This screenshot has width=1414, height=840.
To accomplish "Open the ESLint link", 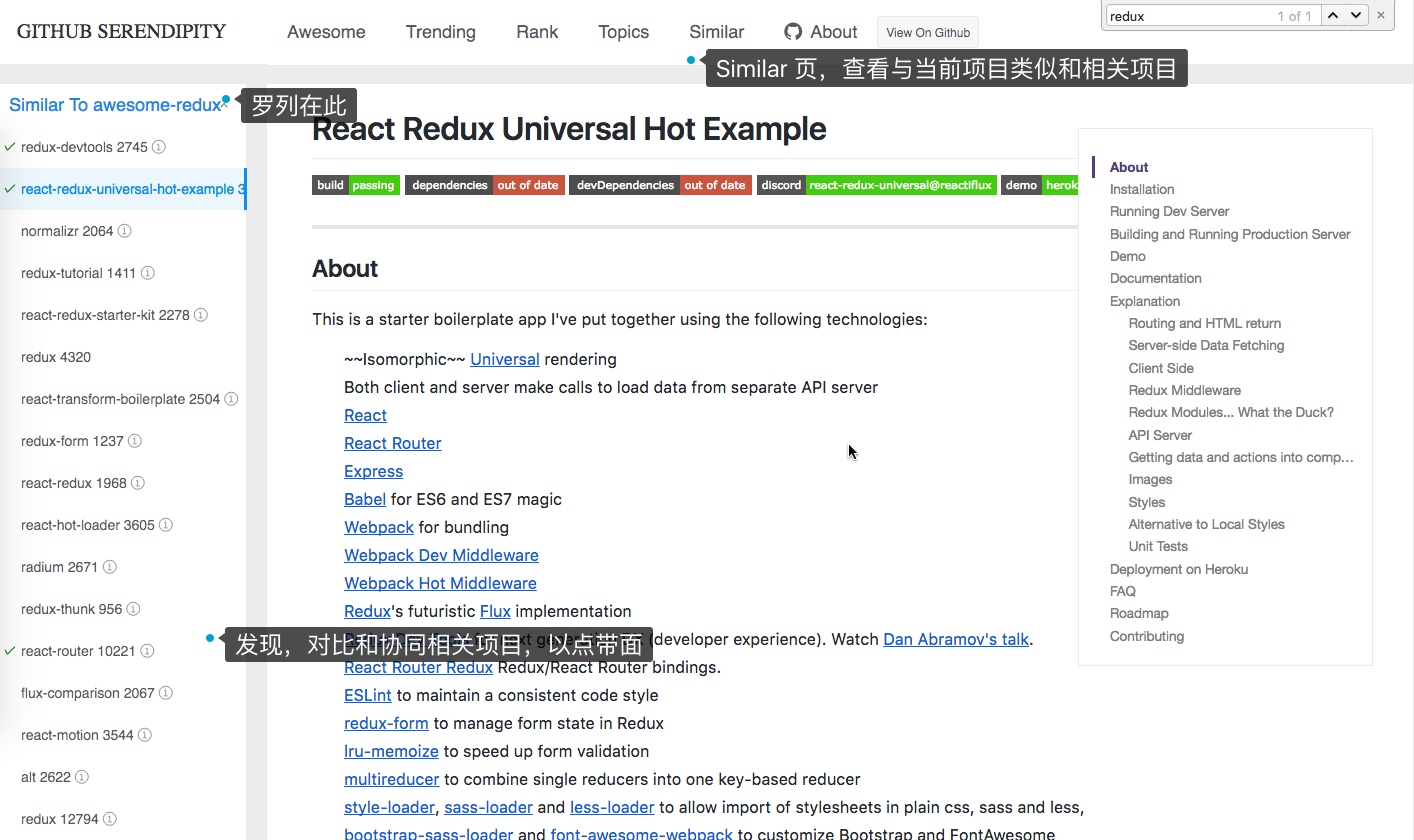I will pyautogui.click(x=368, y=695).
